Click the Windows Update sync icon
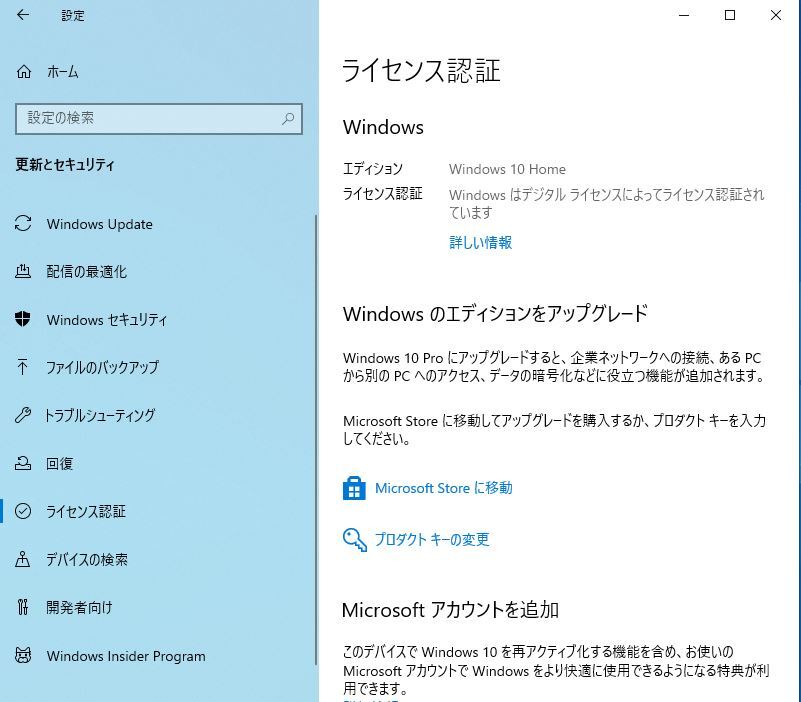This screenshot has width=801, height=702. [23, 223]
